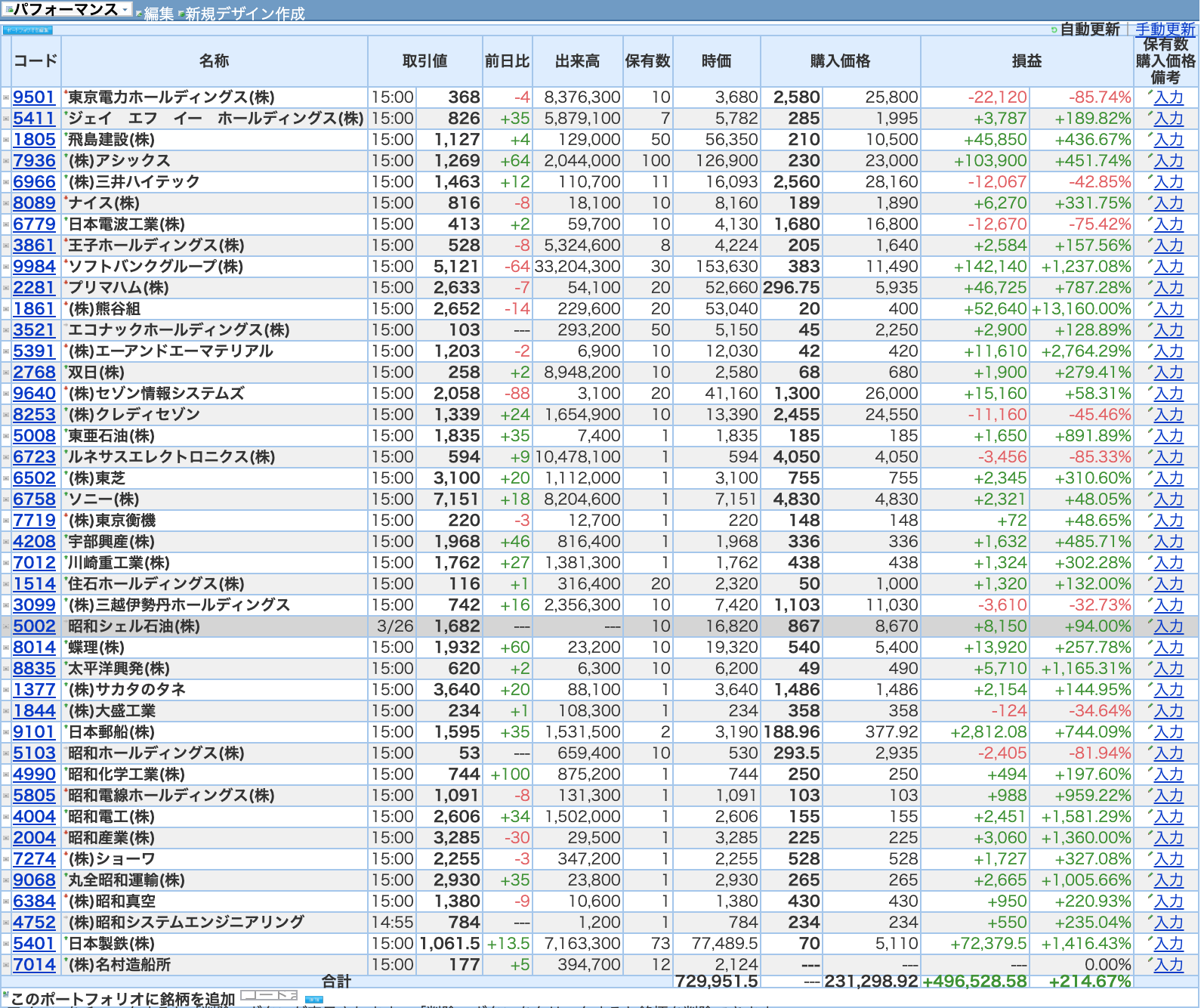Open stock code link 3861
The width and height of the screenshot is (1204, 1008).
click(34, 246)
